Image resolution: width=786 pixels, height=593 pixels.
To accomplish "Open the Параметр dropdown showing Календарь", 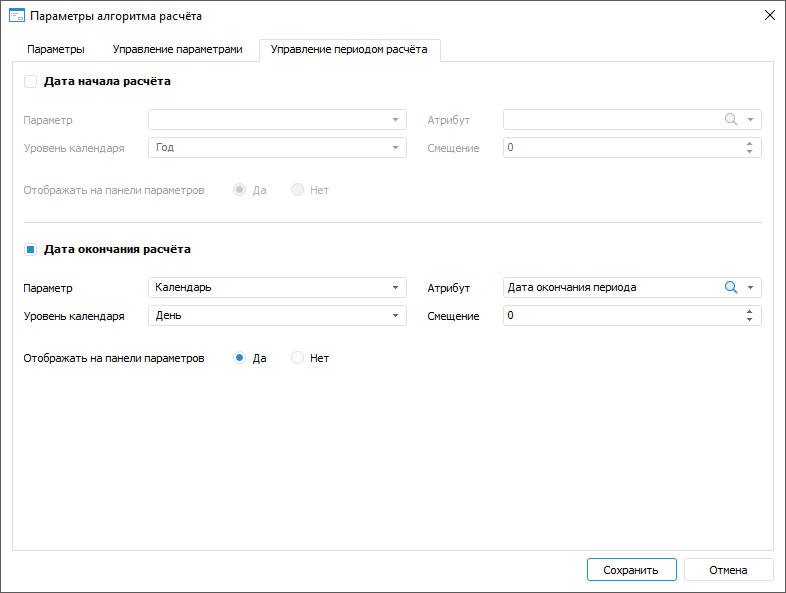I will coord(277,287).
